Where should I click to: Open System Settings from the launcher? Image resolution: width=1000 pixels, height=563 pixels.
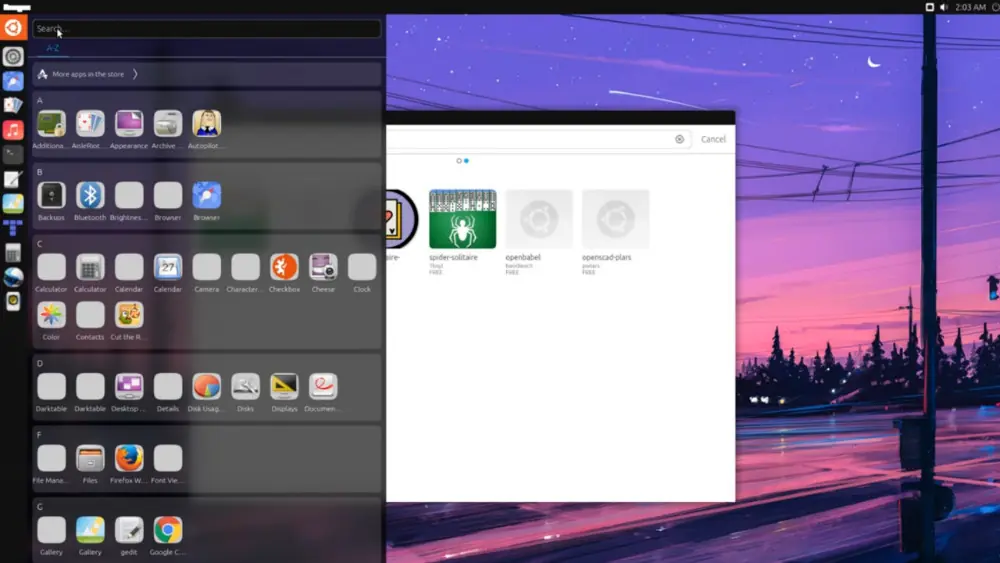coord(13,57)
